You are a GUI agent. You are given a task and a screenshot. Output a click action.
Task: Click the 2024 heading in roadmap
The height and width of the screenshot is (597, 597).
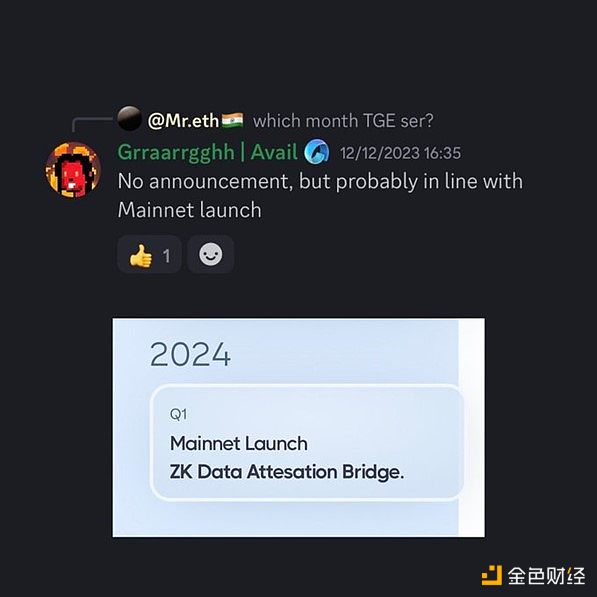(x=190, y=354)
